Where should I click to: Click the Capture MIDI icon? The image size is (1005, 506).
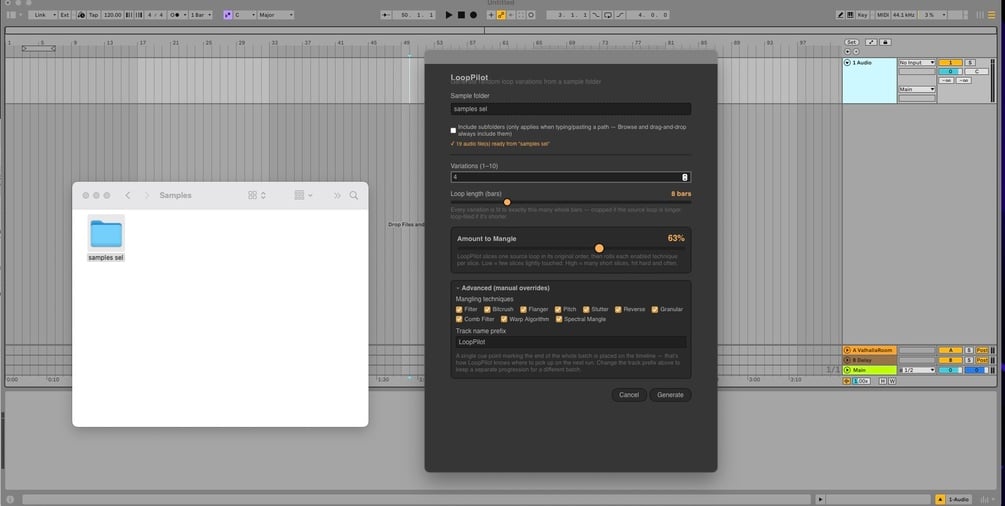coord(520,15)
